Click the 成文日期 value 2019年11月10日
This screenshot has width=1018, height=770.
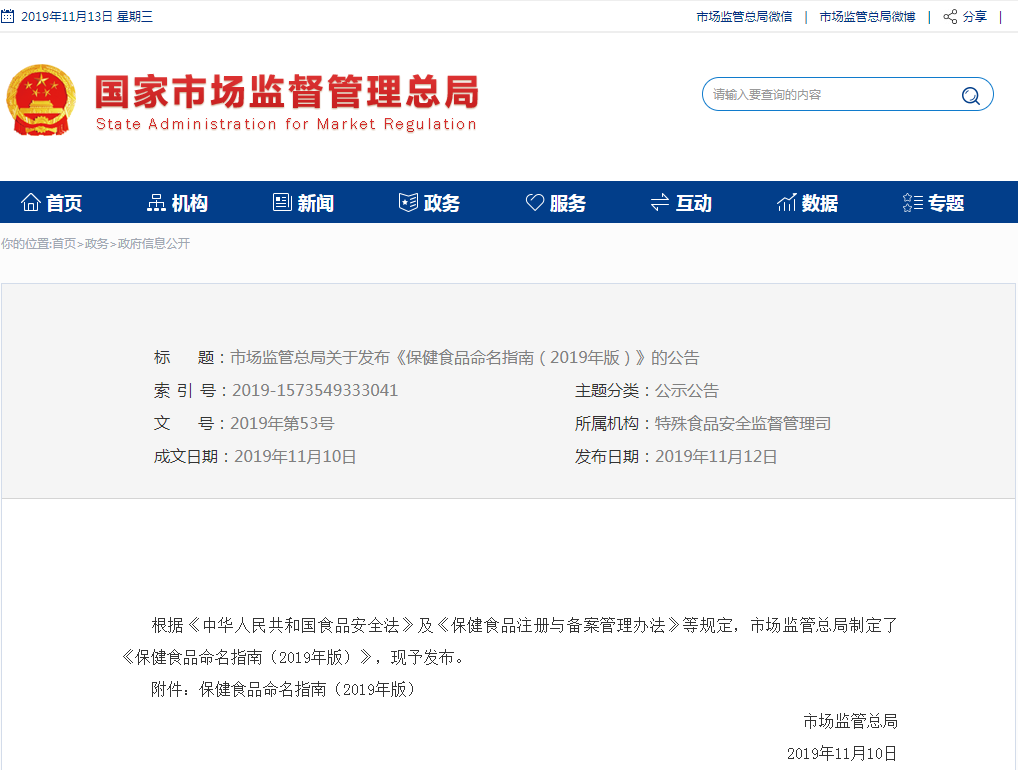tap(295, 456)
